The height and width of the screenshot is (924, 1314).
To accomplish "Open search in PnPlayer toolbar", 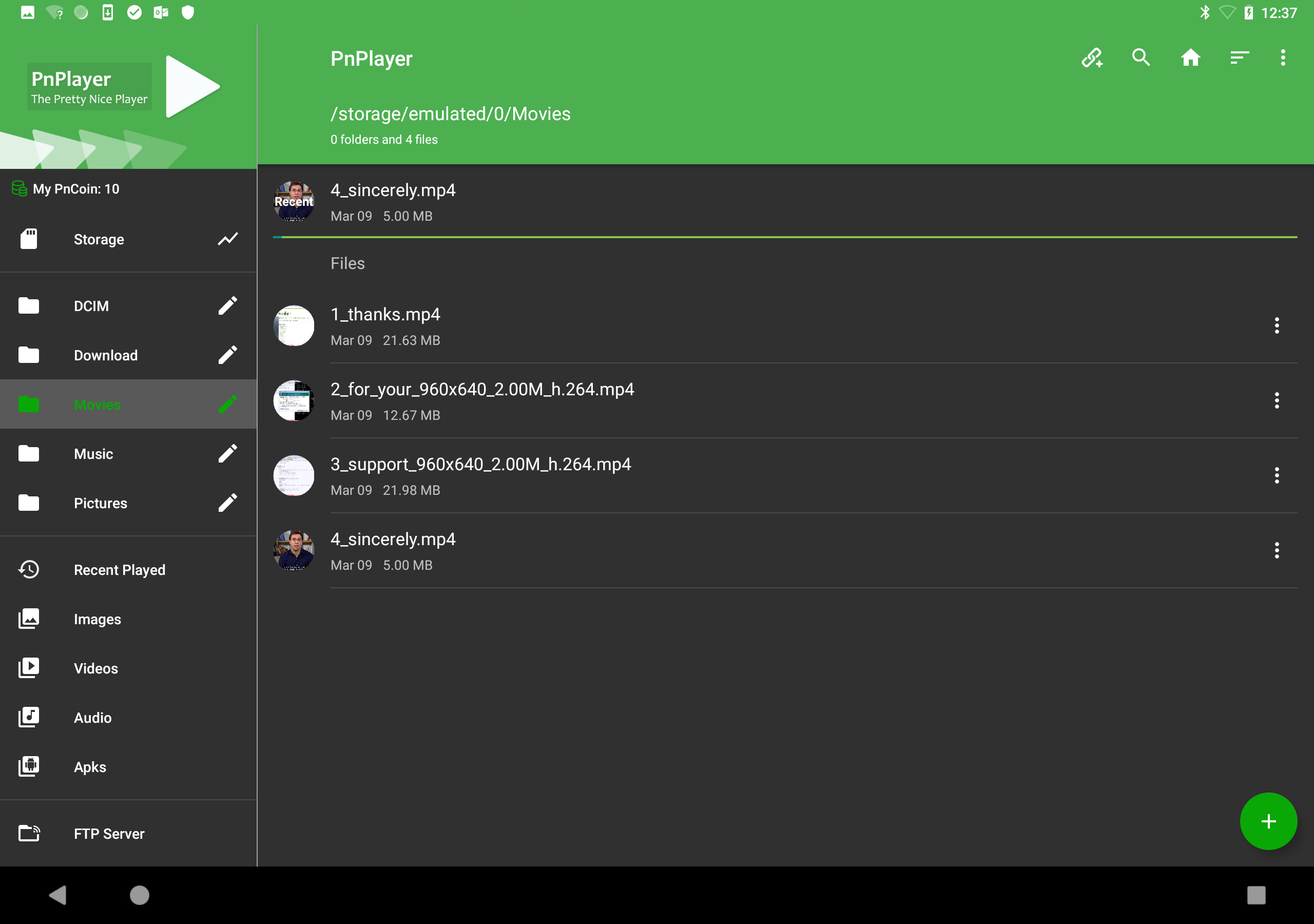I will [1141, 58].
